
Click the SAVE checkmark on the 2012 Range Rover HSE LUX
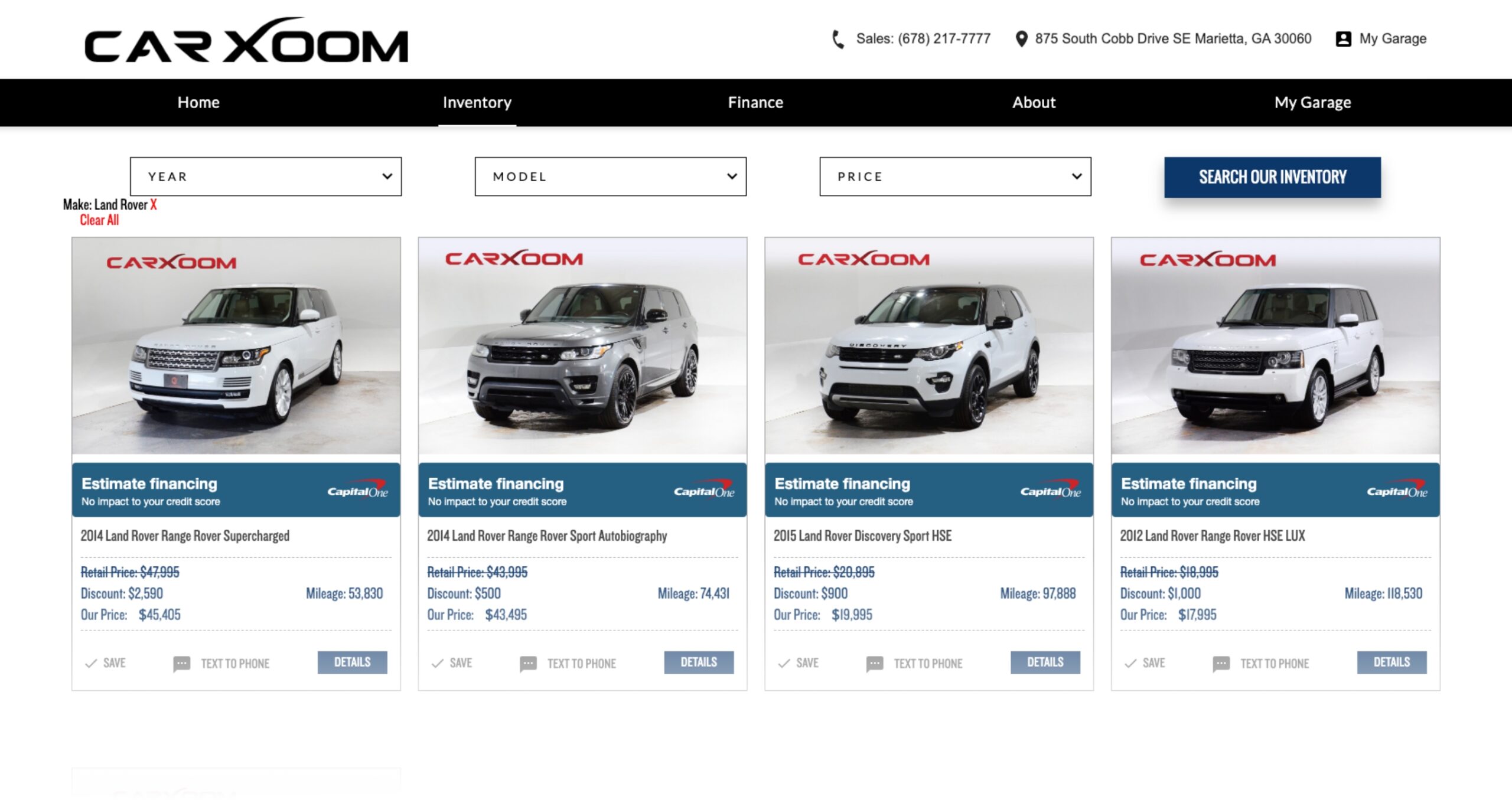[x=1130, y=663]
